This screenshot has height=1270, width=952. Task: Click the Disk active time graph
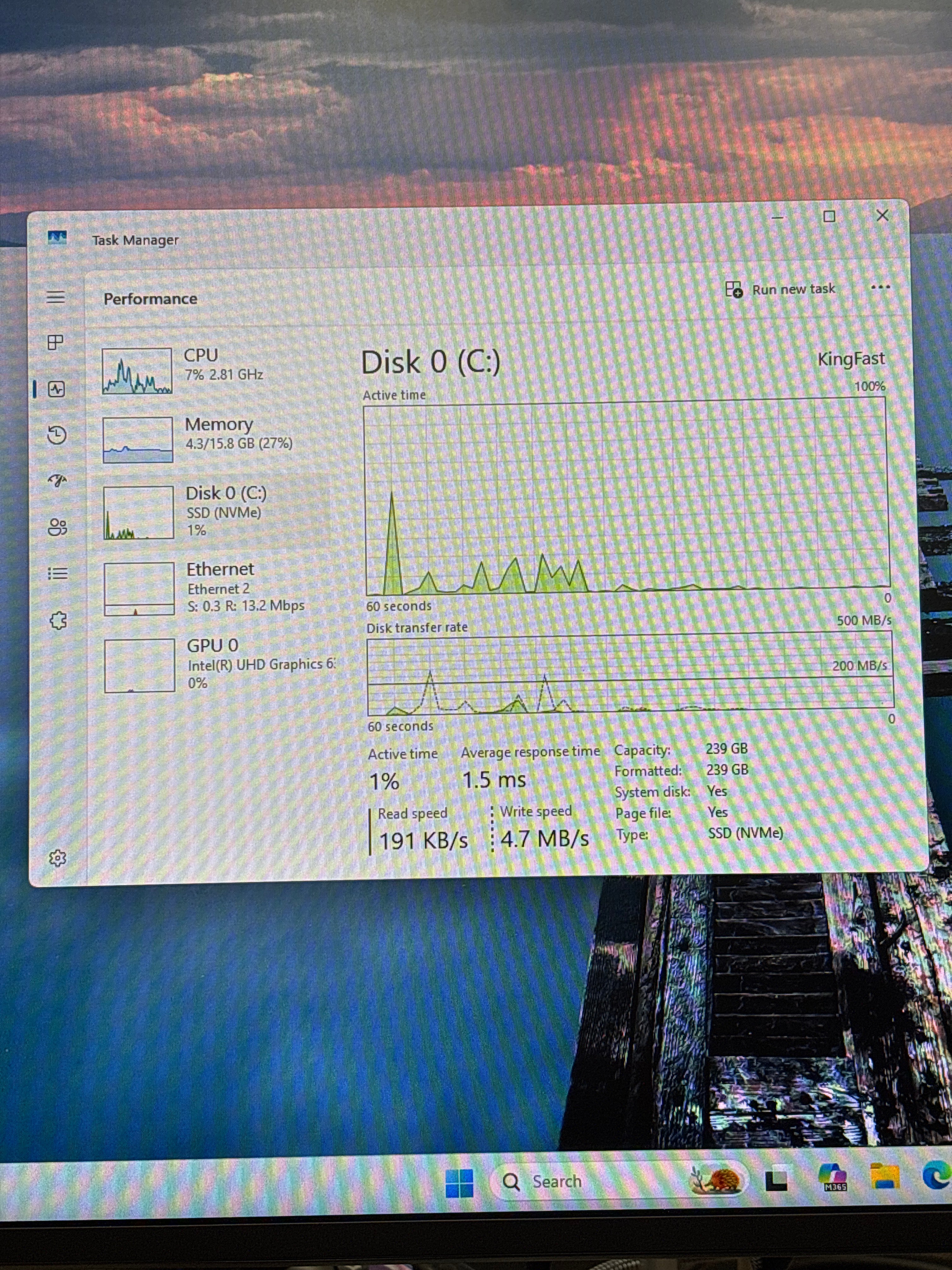626,497
